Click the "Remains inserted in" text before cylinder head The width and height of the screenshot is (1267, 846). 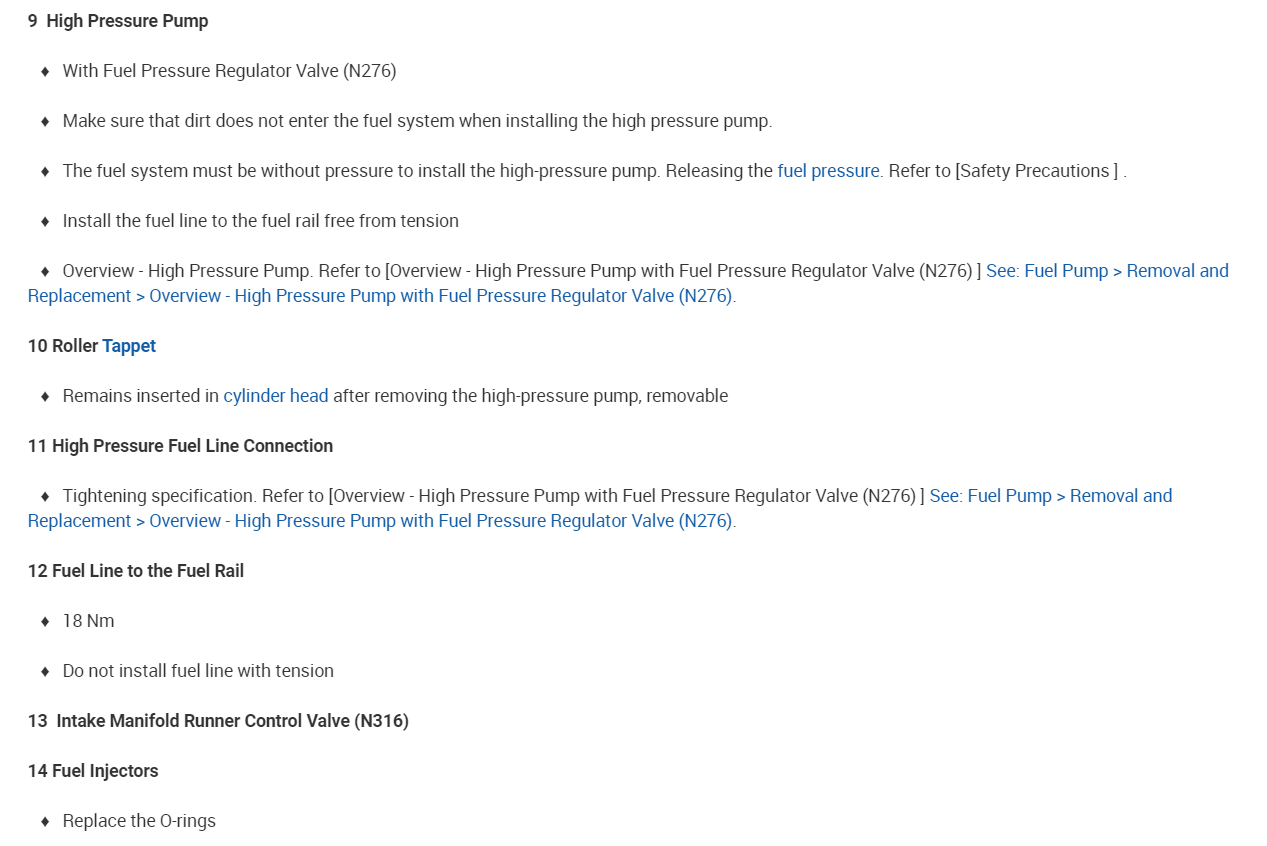click(141, 396)
